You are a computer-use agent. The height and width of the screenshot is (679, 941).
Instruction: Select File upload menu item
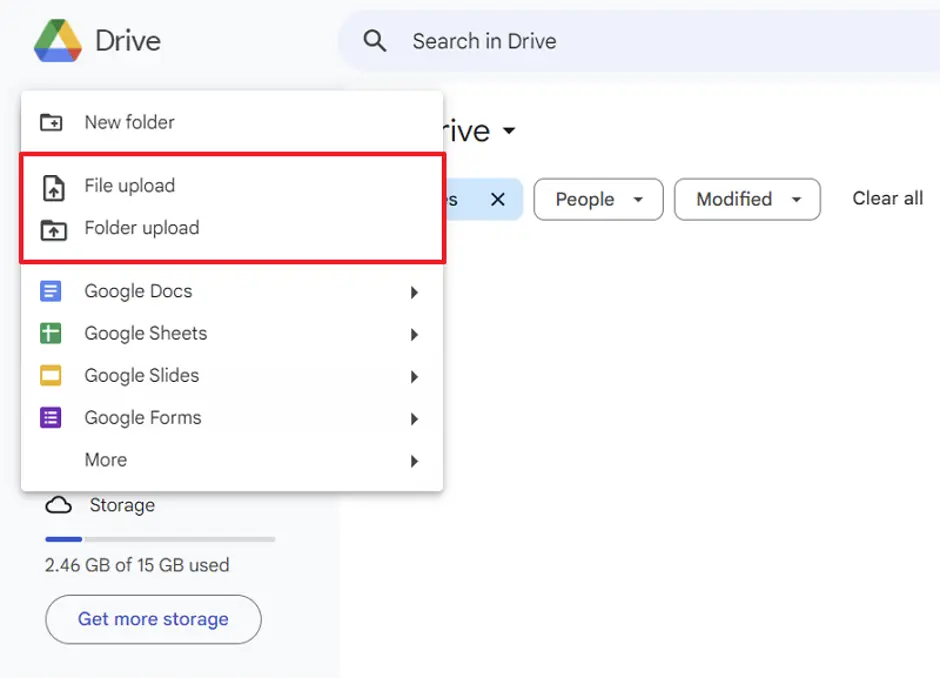tap(232, 186)
